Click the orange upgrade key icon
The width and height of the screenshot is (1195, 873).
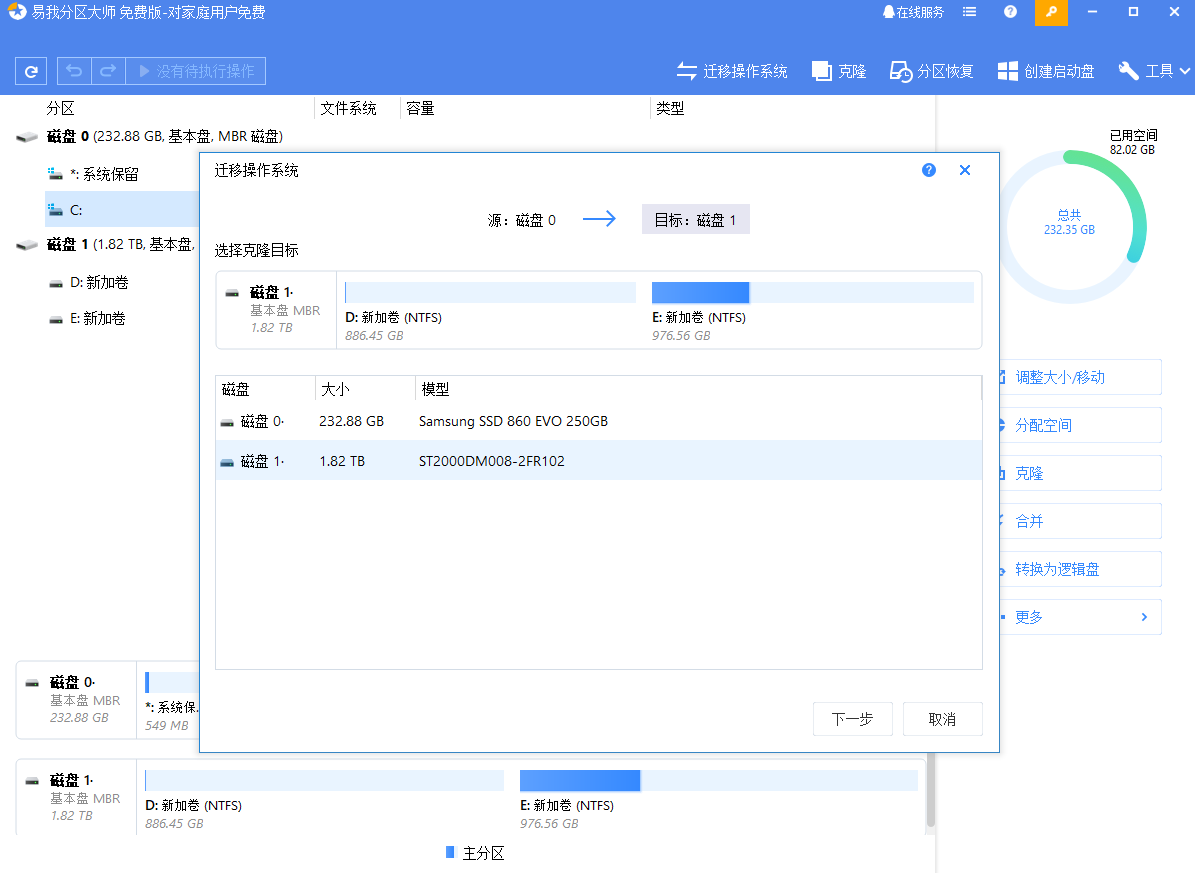click(1051, 12)
